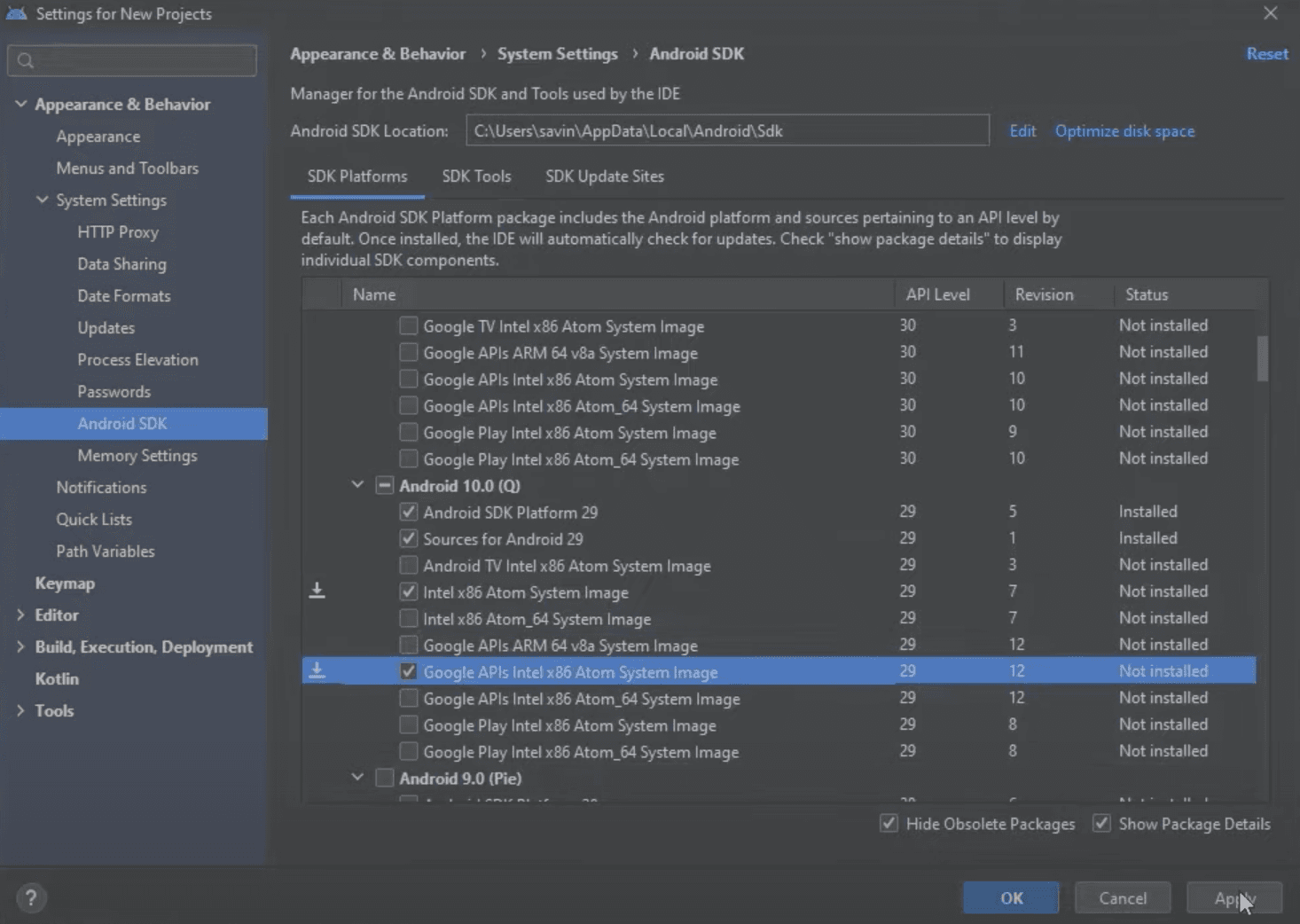This screenshot has width=1300, height=924.
Task: Open help via the question mark icon
Action: pyautogui.click(x=32, y=897)
